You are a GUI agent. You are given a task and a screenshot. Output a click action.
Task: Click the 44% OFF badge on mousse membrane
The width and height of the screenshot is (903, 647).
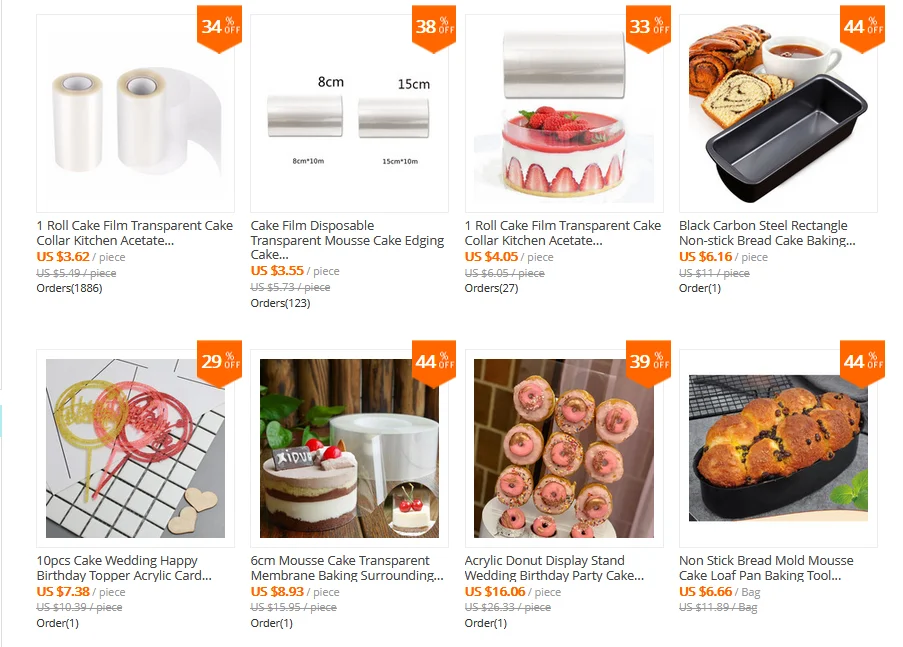coord(434,364)
